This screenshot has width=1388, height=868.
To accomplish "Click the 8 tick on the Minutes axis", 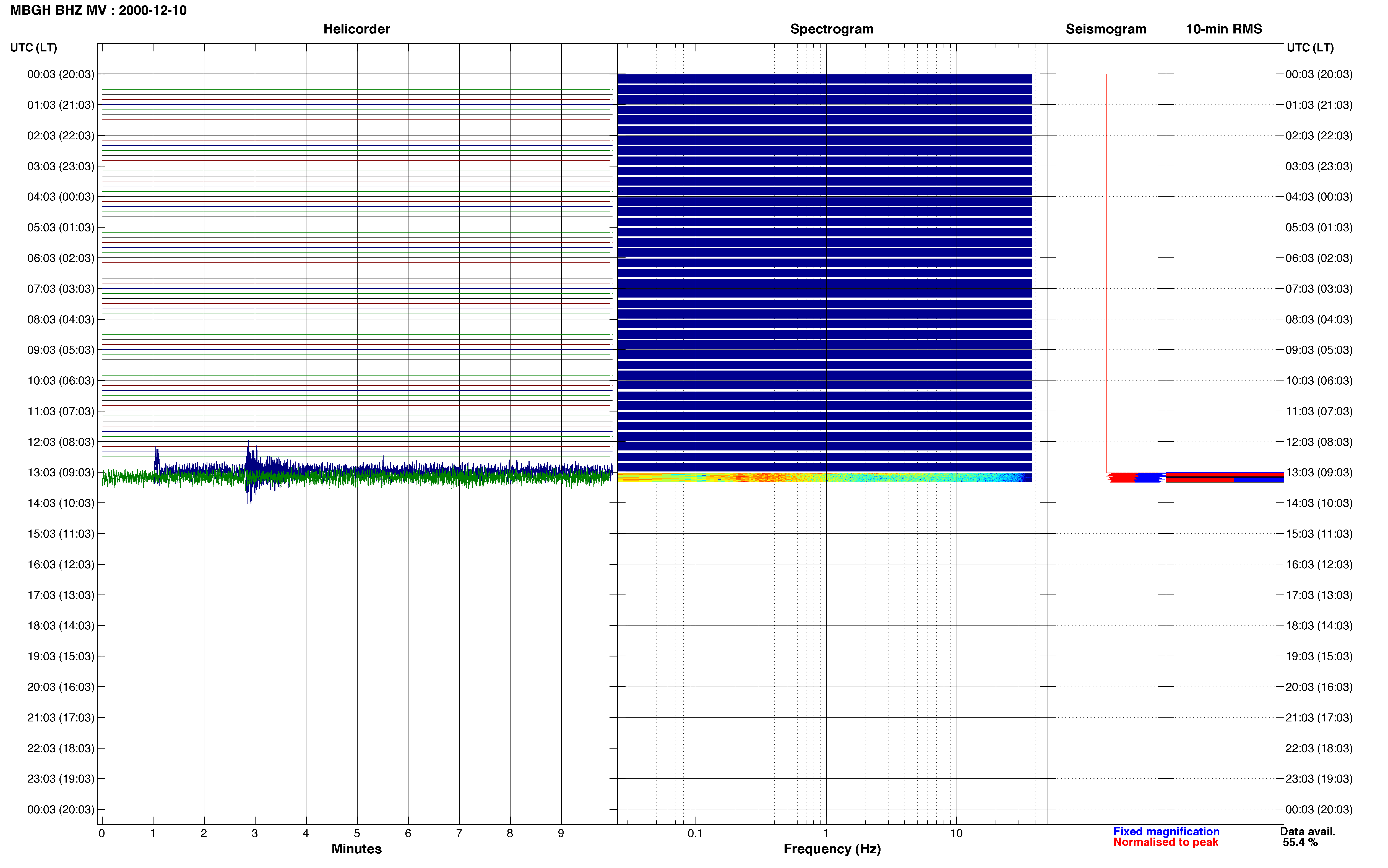I will [510, 833].
